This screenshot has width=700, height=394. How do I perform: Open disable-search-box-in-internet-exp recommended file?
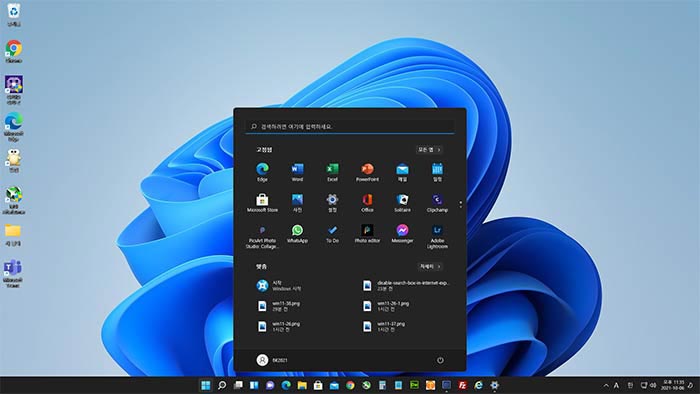tap(405, 286)
